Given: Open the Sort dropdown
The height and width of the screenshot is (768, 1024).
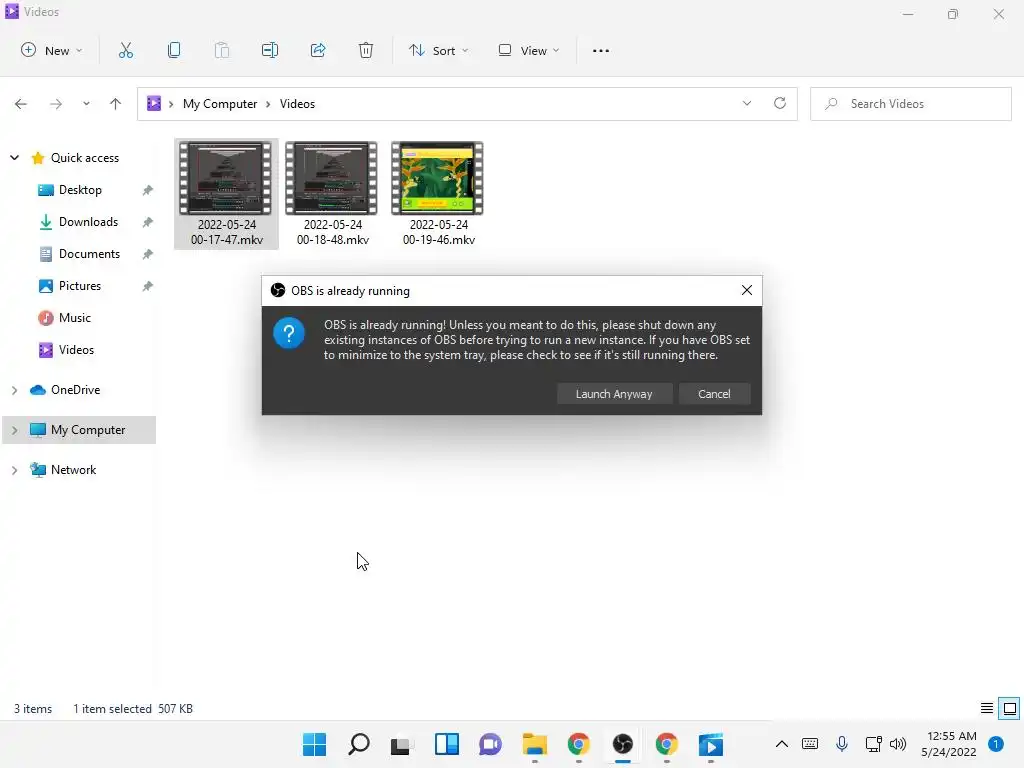Looking at the screenshot, I should pos(438,50).
